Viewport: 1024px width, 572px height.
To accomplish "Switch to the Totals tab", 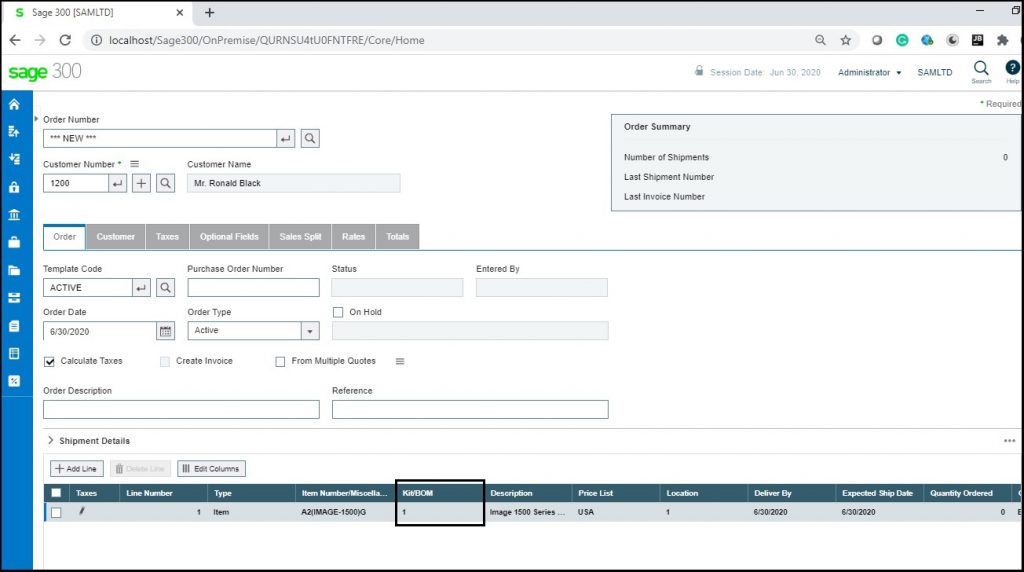I will tap(398, 237).
